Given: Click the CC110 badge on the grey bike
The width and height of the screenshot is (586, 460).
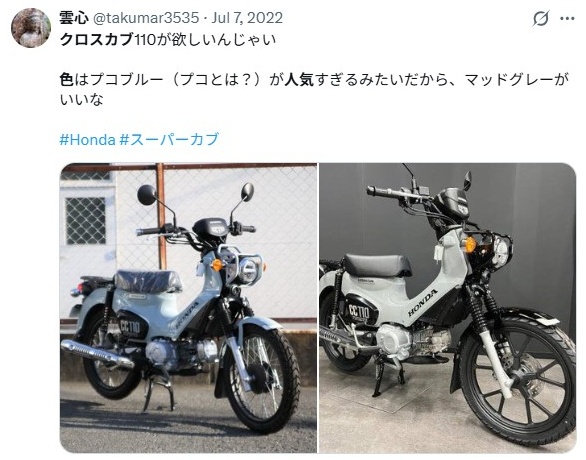Looking at the screenshot, I should pyautogui.click(x=359, y=311).
